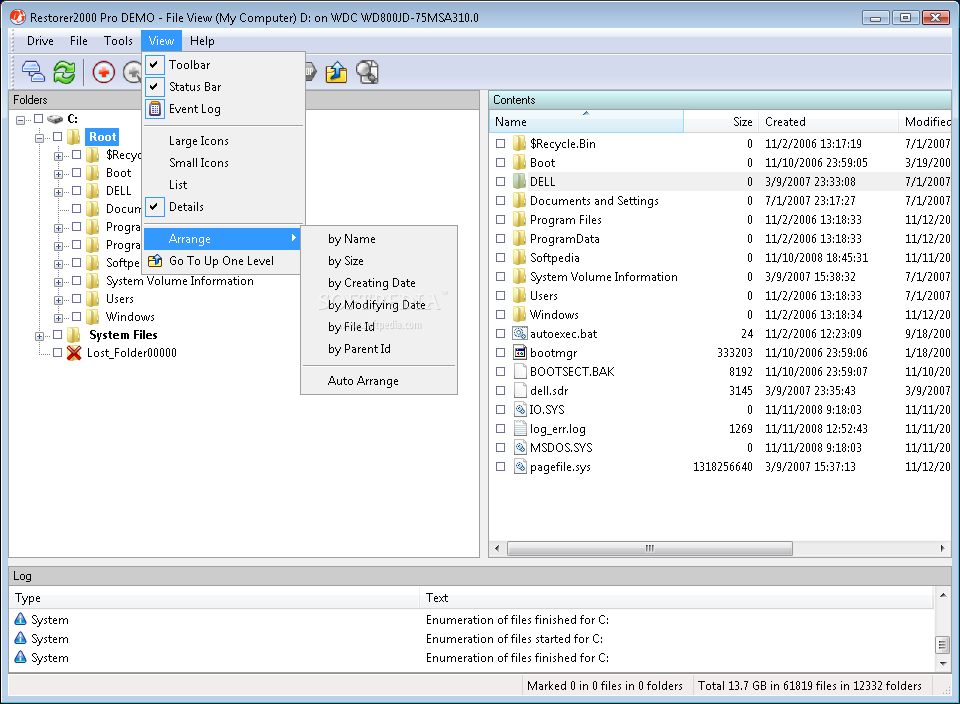Toggle the Status Bar checkmark
Screen dimensions: 960x704
[x=154, y=86]
